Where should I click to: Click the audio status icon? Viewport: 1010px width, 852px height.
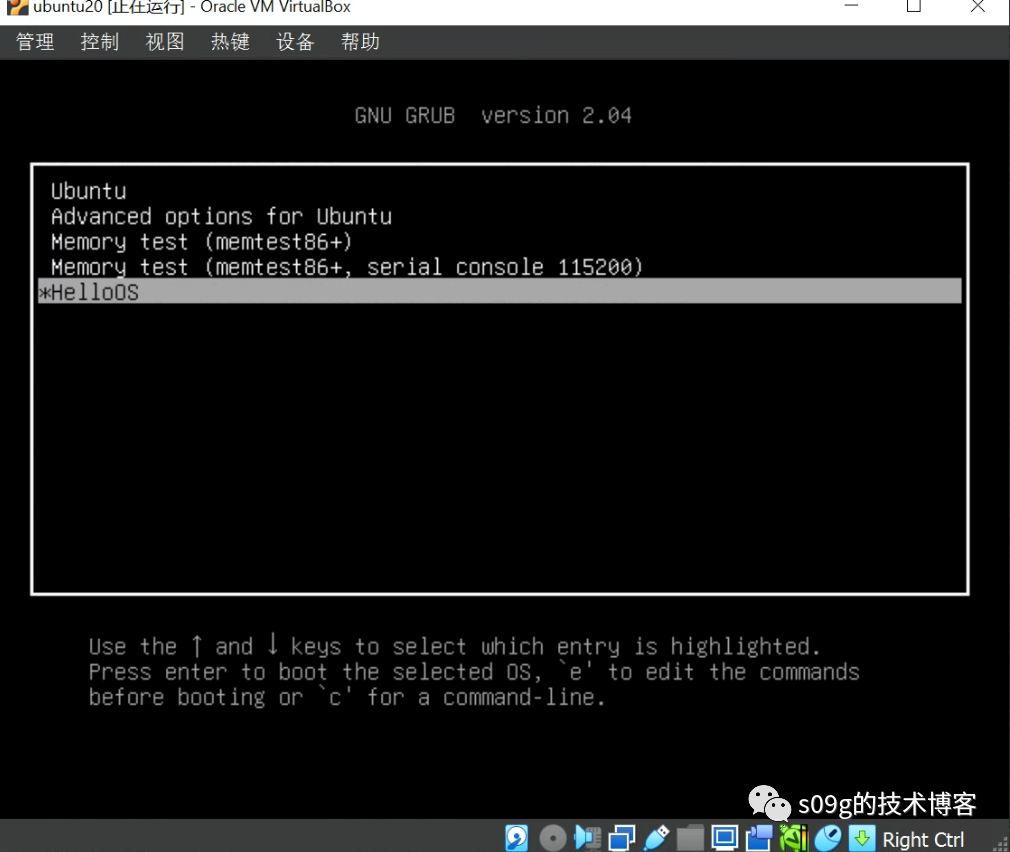[587, 838]
